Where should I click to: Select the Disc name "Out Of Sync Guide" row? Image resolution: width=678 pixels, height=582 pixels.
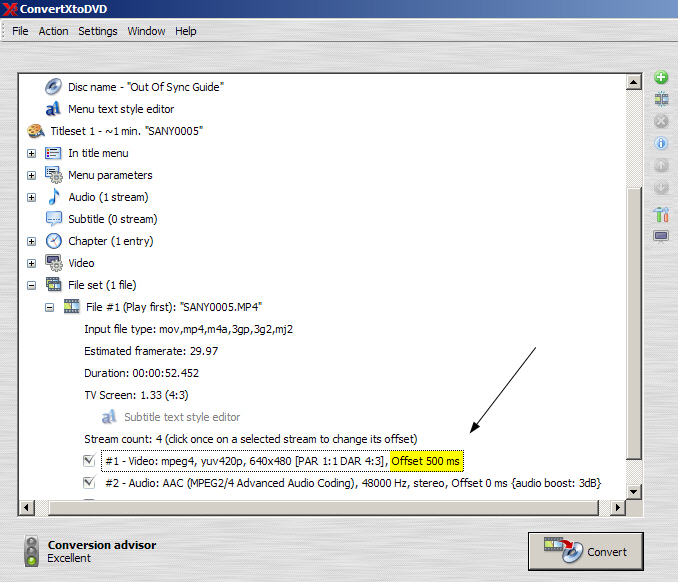point(146,87)
